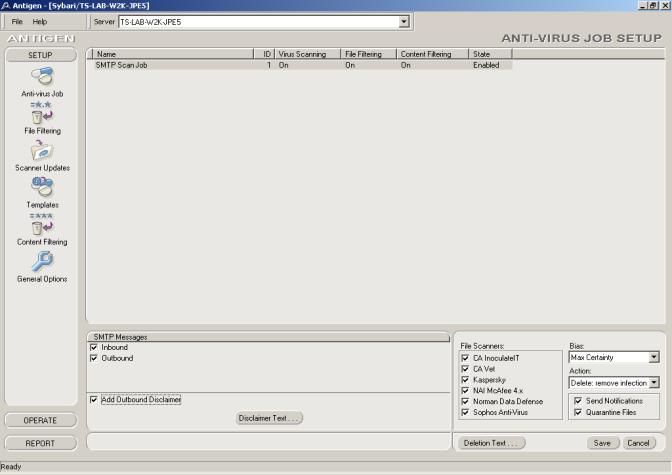
Task: Open the Action dropdown
Action: click(654, 382)
